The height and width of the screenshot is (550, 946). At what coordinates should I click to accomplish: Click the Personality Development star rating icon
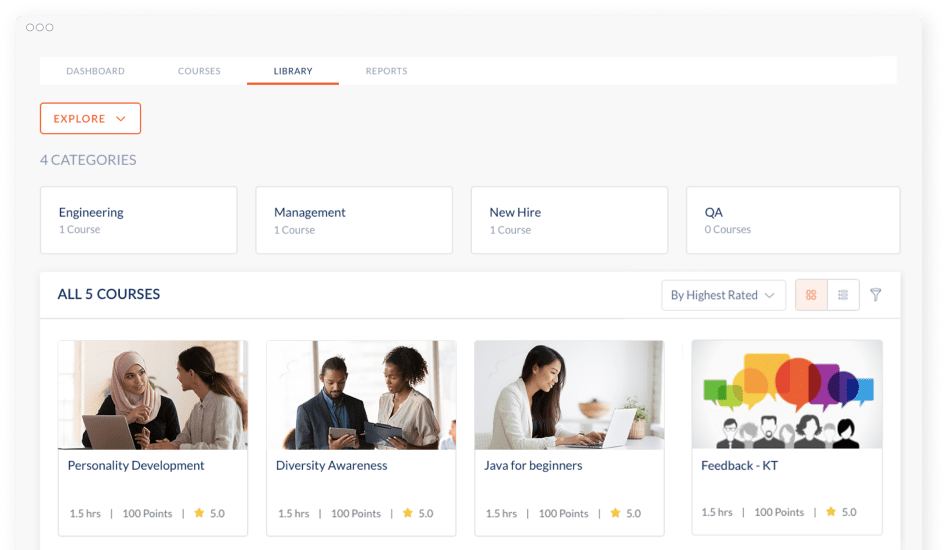coord(199,513)
